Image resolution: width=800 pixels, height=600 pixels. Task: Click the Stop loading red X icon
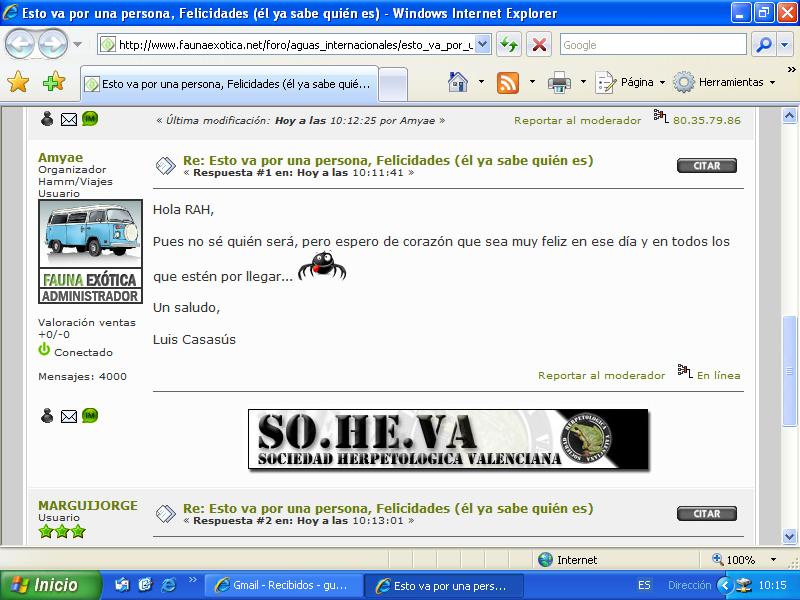tap(539, 45)
